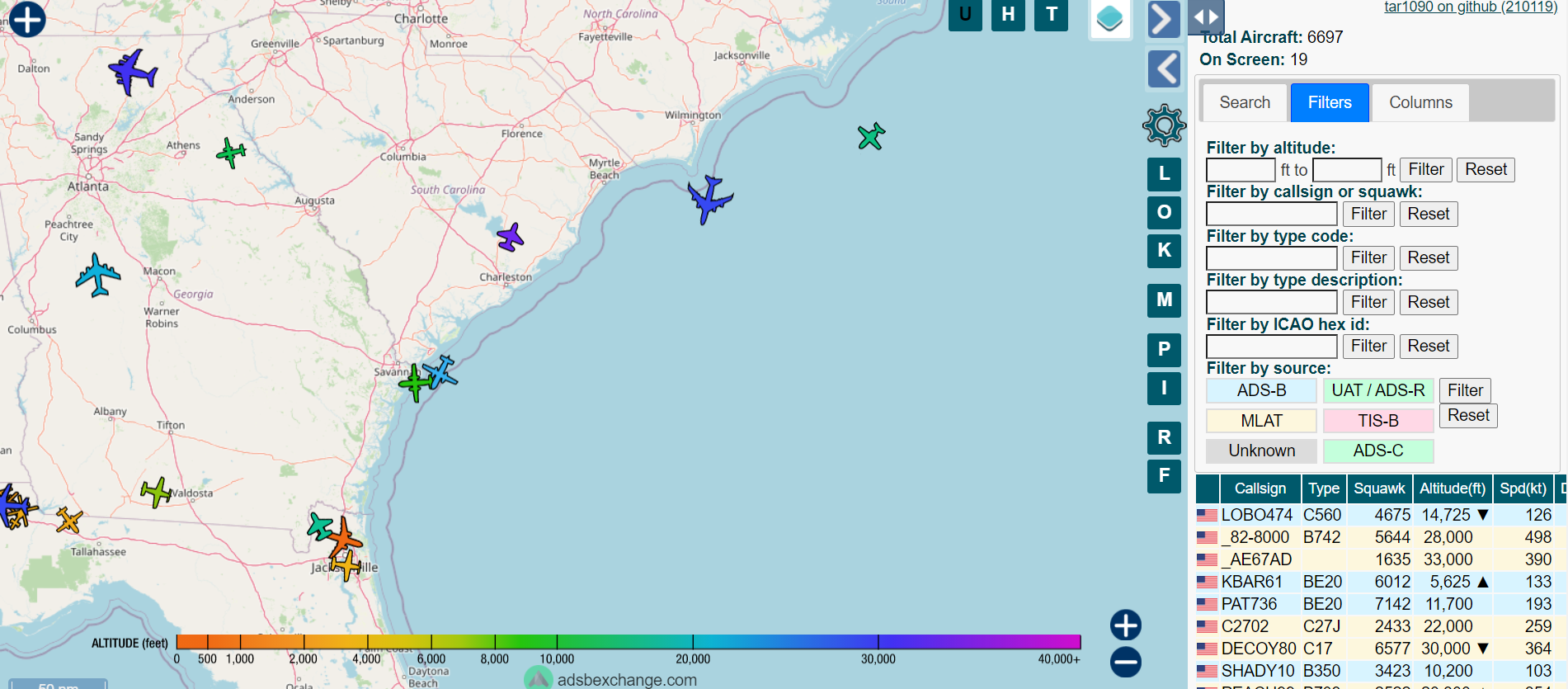This screenshot has height=689, width=1568.
Task: Click the M map button
Action: [1164, 300]
